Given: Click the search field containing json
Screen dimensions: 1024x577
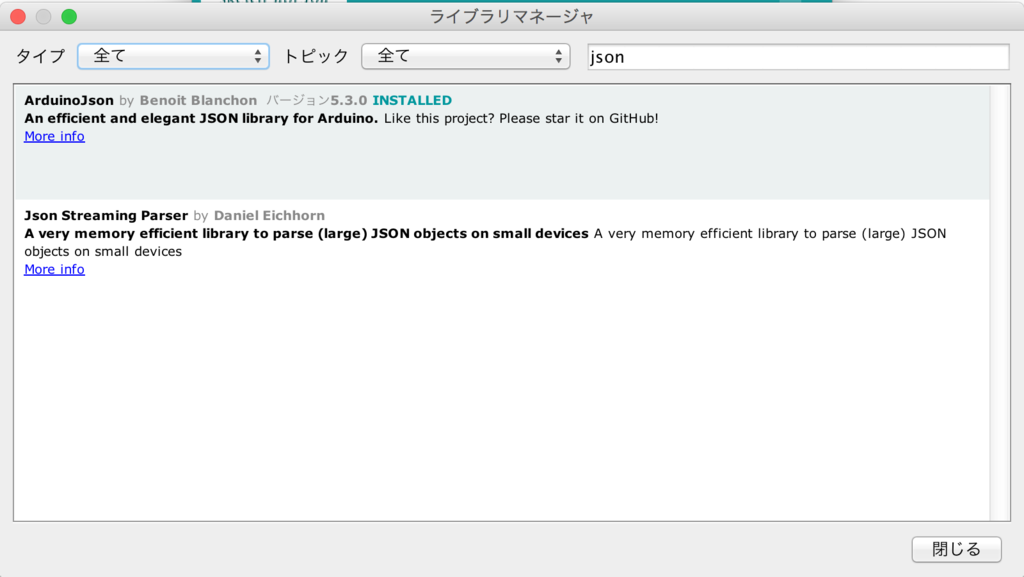Looking at the screenshot, I should pos(798,57).
